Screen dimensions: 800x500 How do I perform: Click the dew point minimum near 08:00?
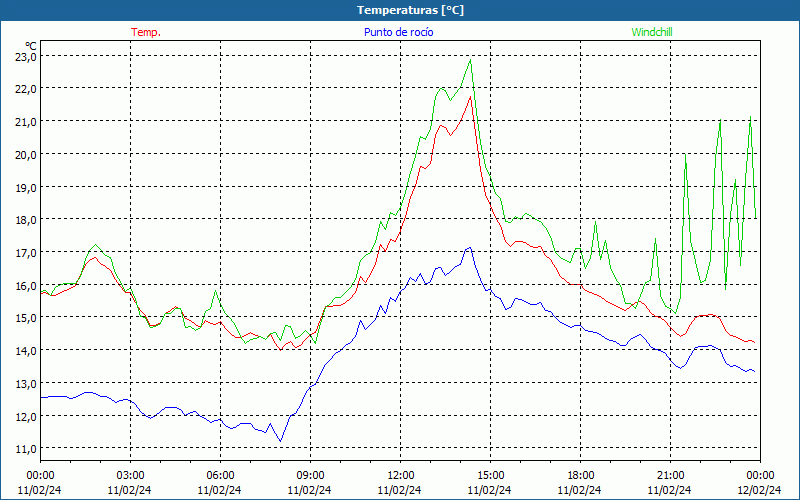pos(280,441)
